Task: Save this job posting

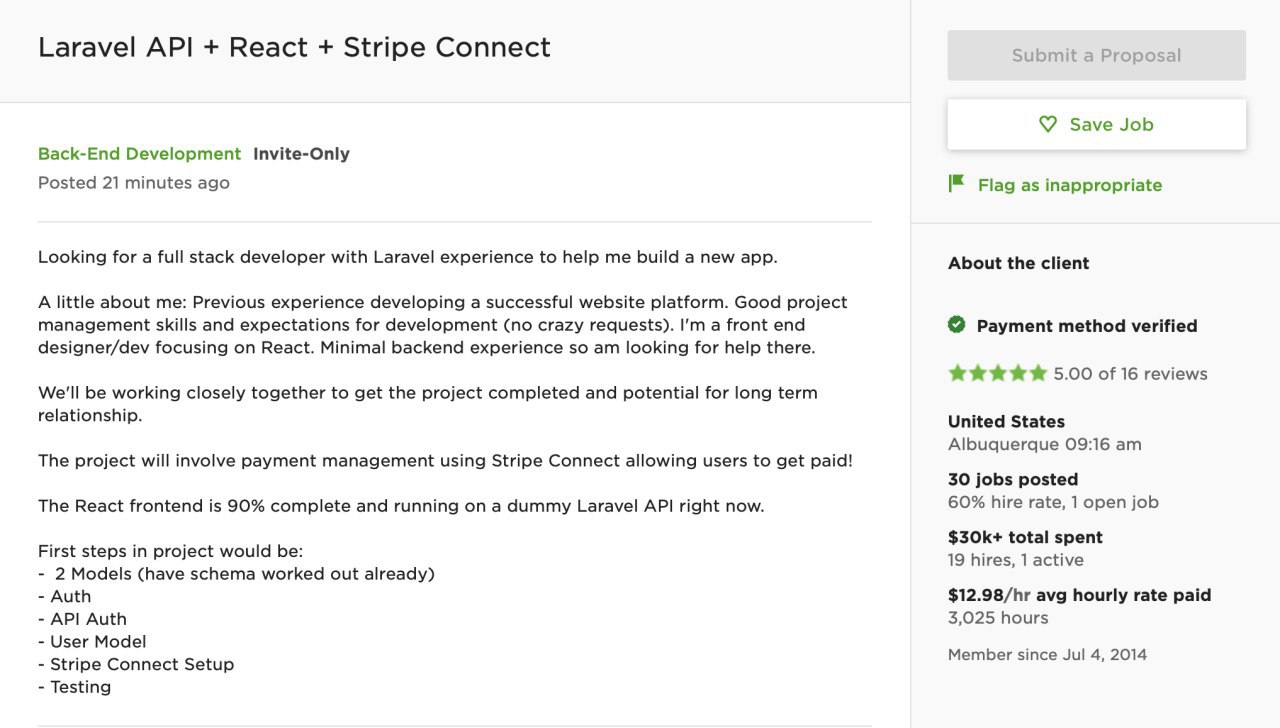Action: 1097,124
